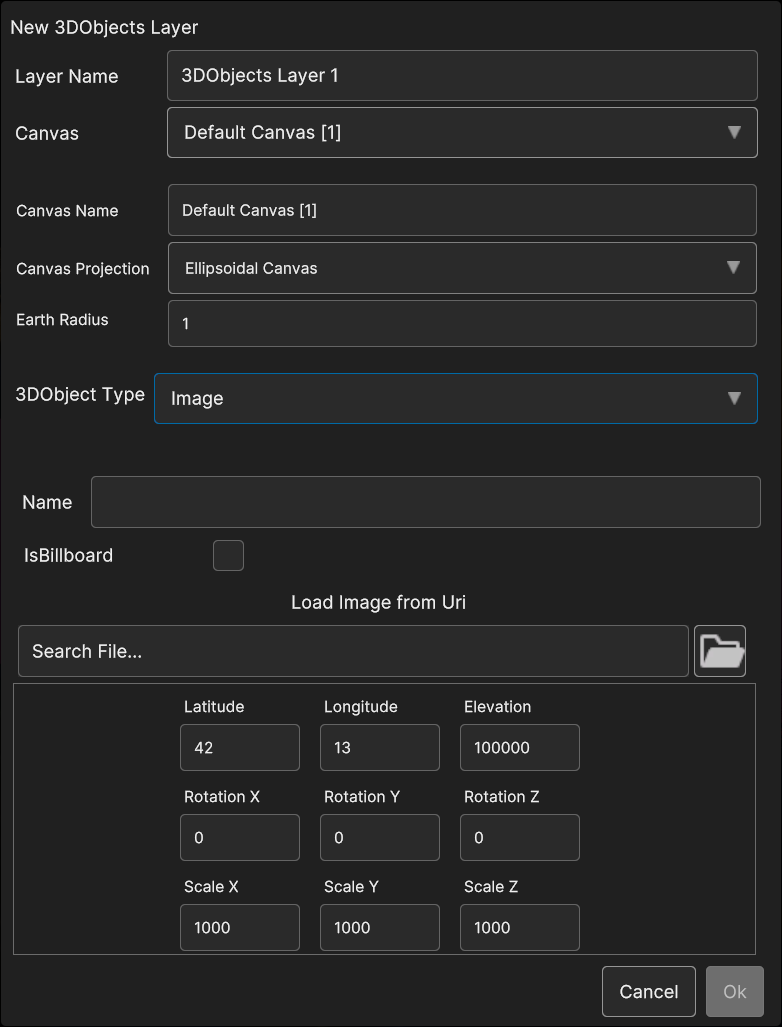Screen dimensions: 782x1027
Task: Click the Search File path field
Action: point(353,651)
